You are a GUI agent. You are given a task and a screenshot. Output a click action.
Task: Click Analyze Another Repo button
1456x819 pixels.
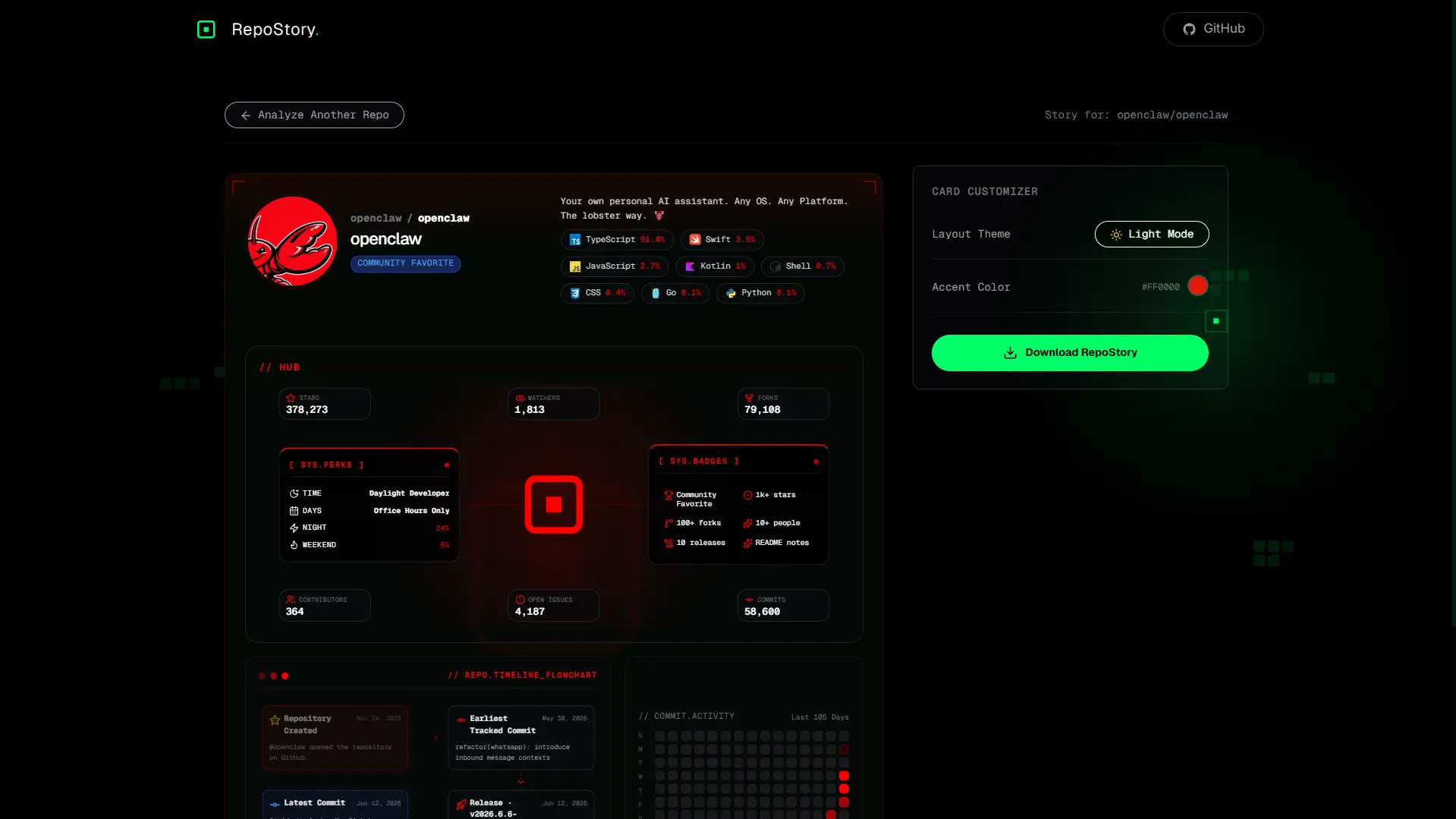click(314, 115)
